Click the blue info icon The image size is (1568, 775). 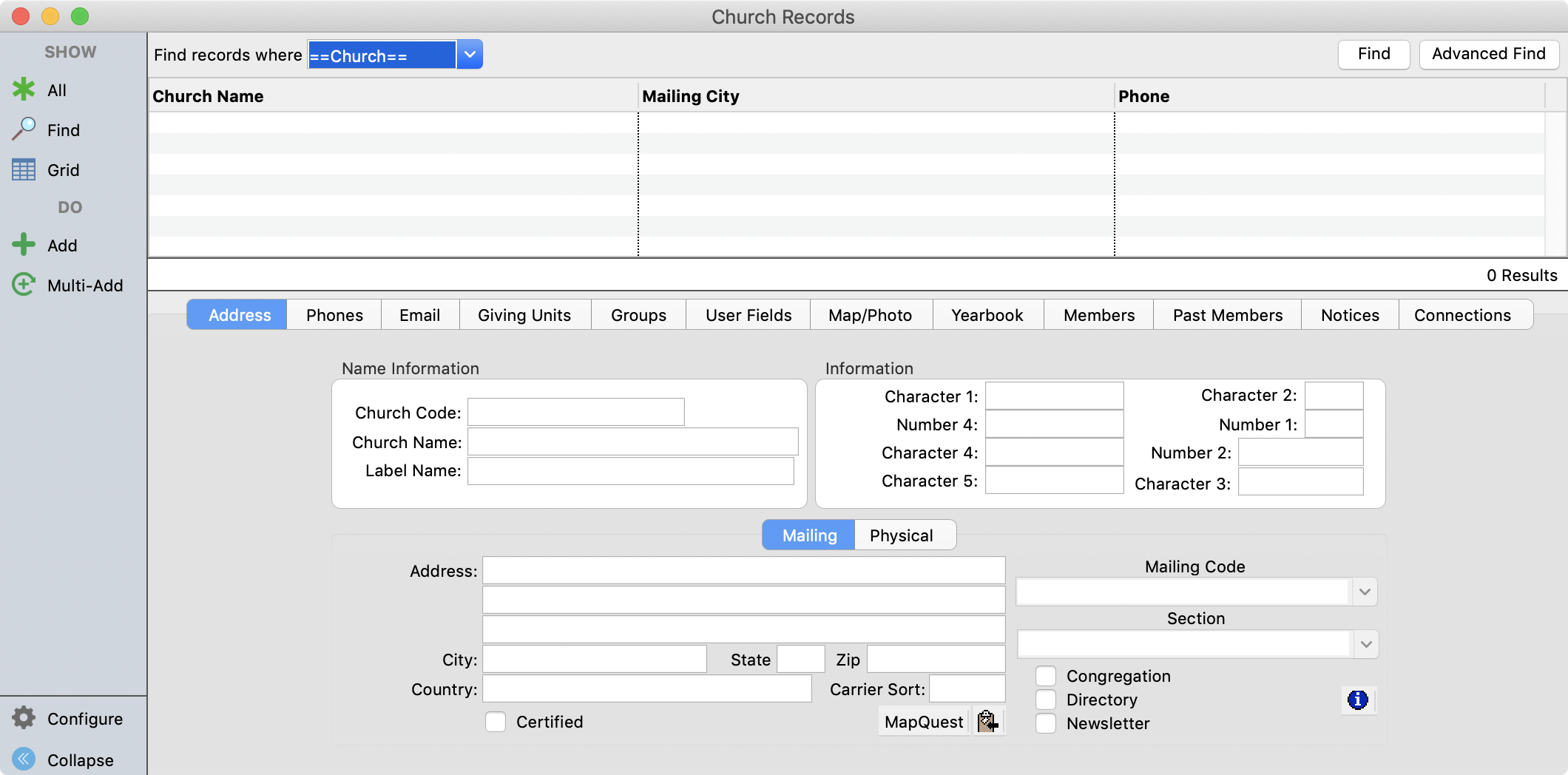1357,700
